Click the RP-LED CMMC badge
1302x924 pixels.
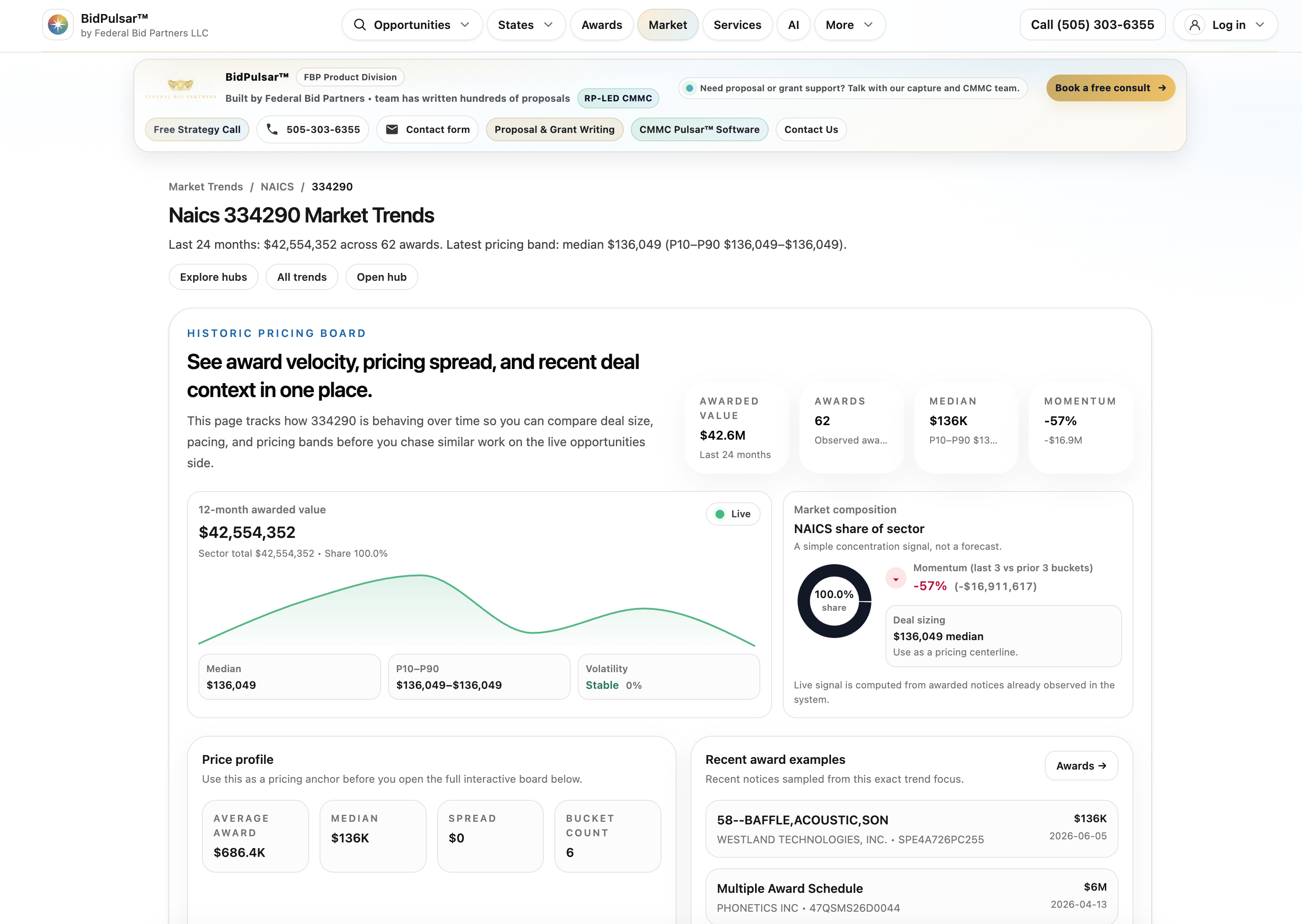[618, 98]
